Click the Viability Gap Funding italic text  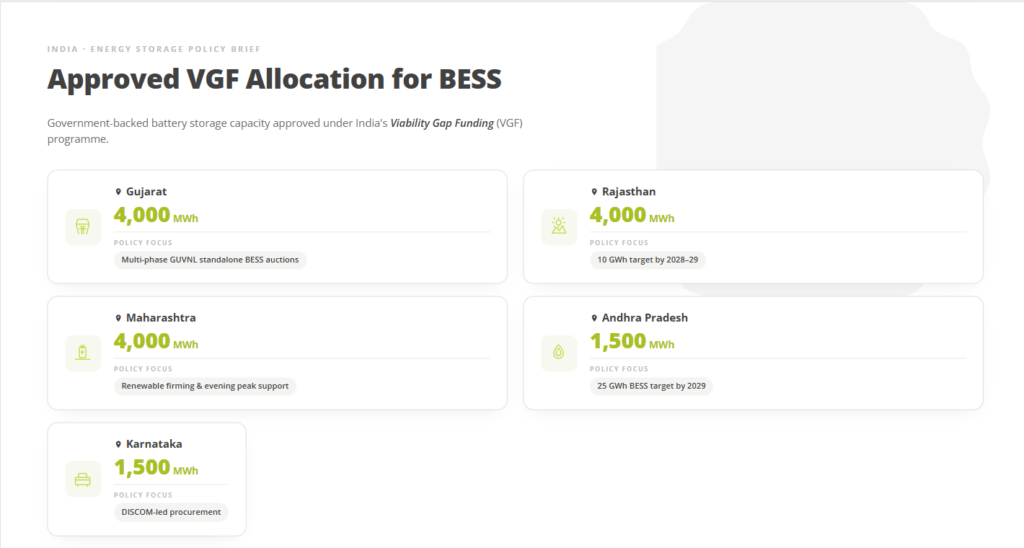point(441,123)
